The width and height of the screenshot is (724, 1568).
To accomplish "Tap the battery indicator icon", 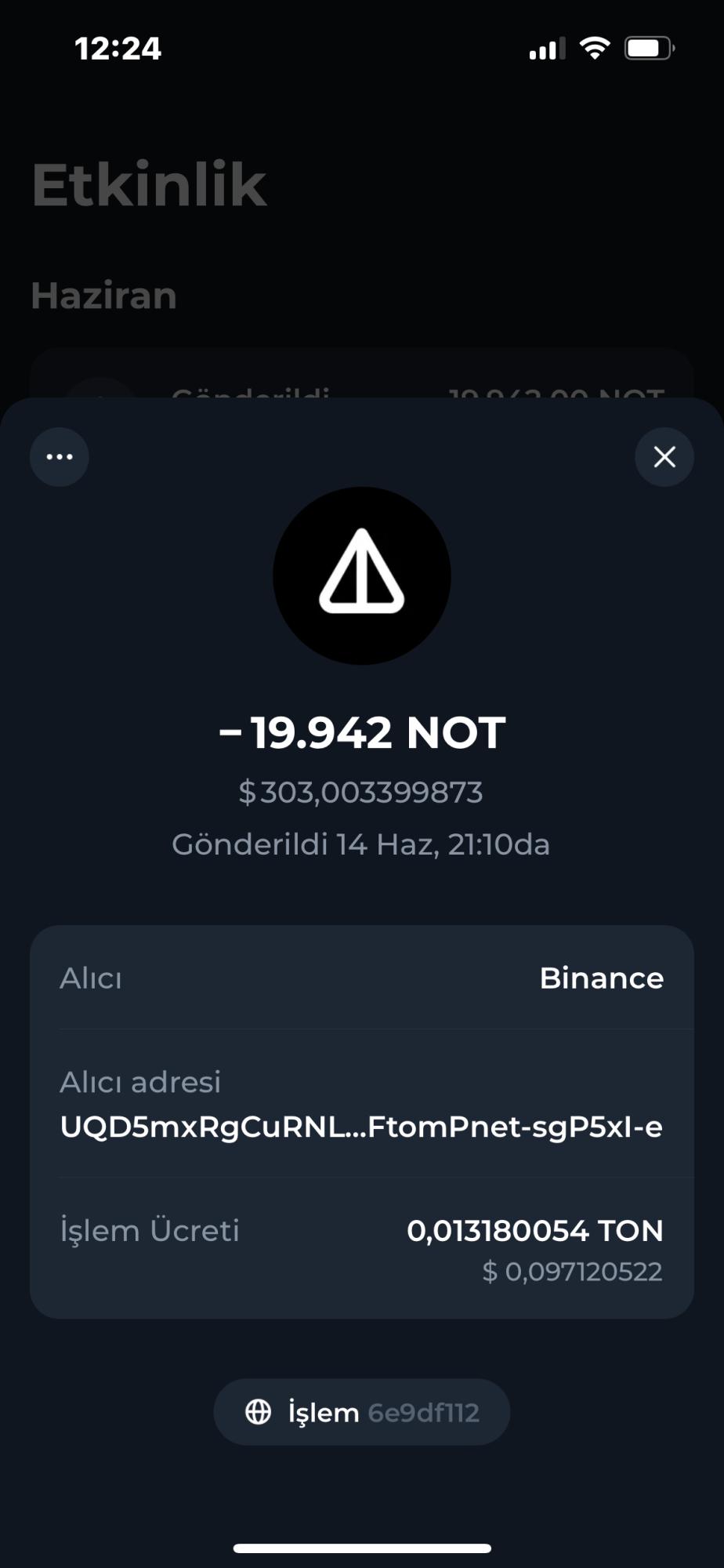I will (x=648, y=47).
